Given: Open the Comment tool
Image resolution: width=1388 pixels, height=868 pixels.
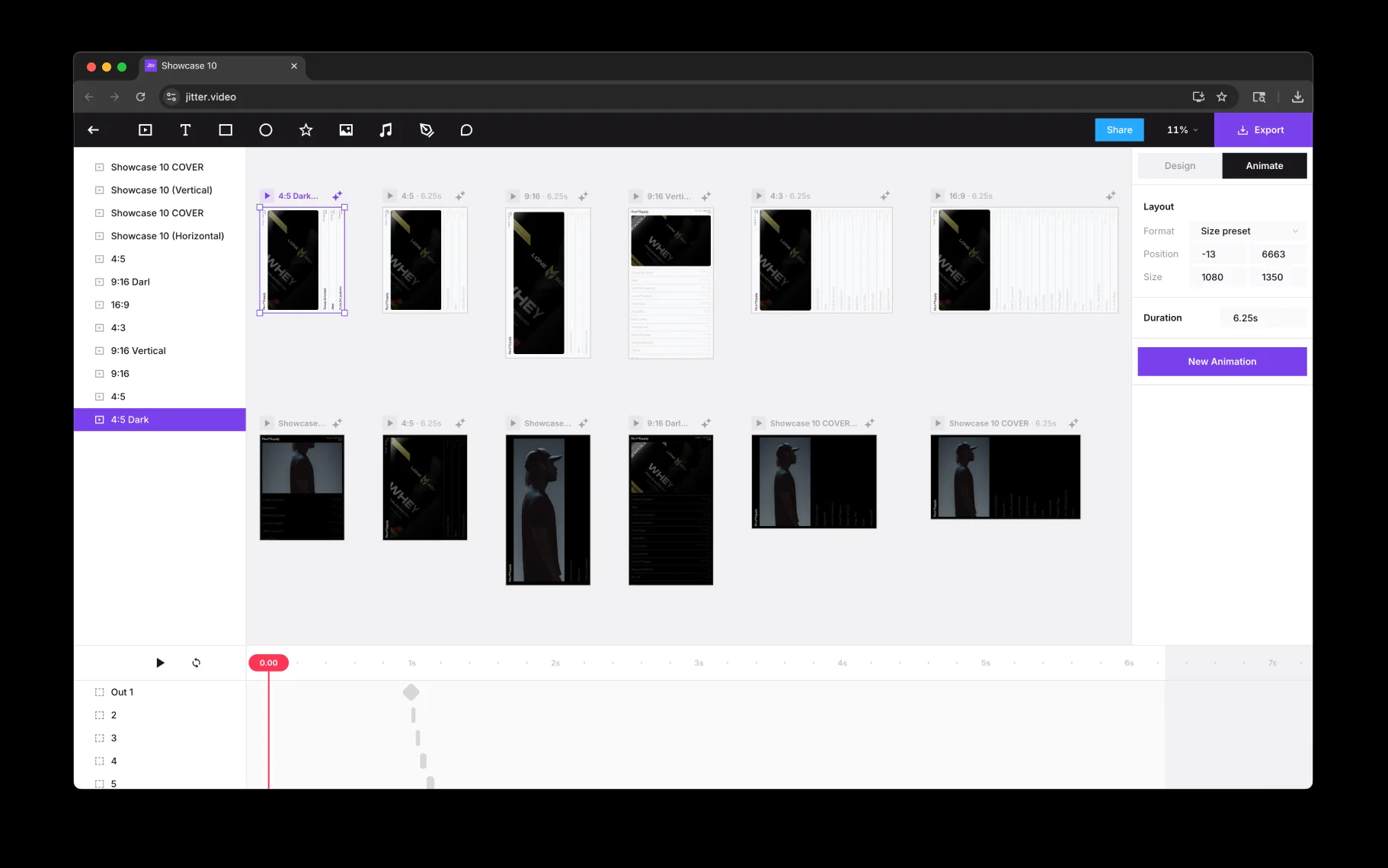Looking at the screenshot, I should [x=467, y=130].
